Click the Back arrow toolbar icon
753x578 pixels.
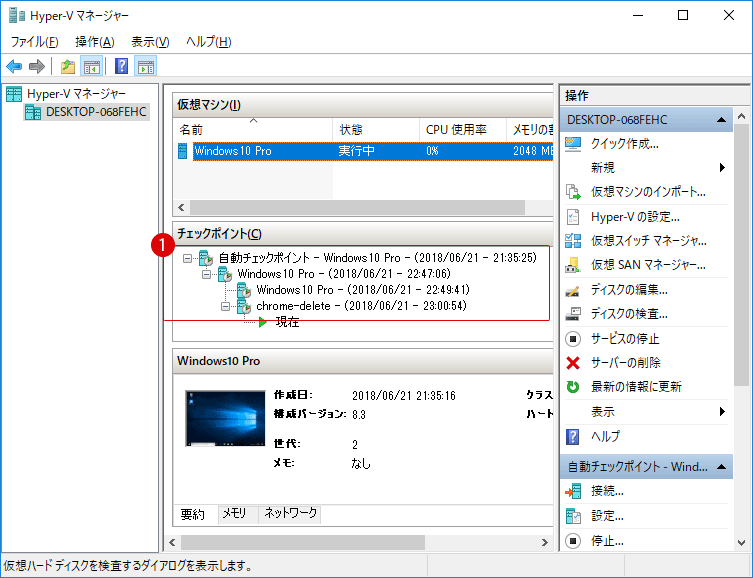tap(14, 66)
